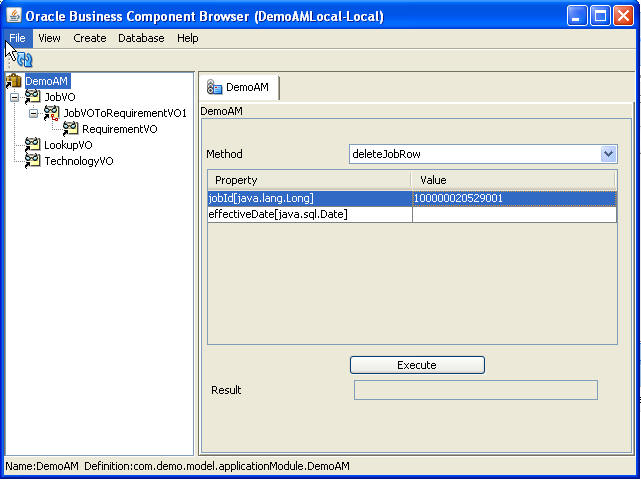Image resolution: width=641 pixels, height=480 pixels.
Task: Maximize the Business Component Browser window
Action: point(600,16)
